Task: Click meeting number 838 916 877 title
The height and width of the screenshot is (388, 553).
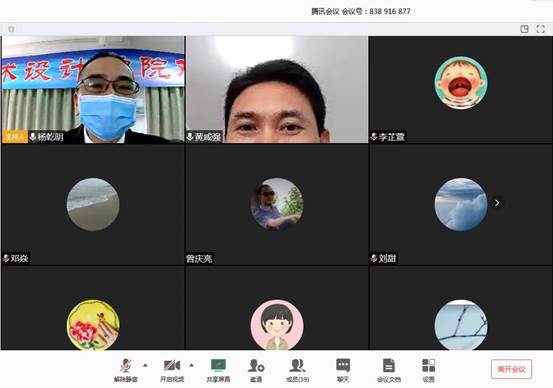Action: coord(360,11)
